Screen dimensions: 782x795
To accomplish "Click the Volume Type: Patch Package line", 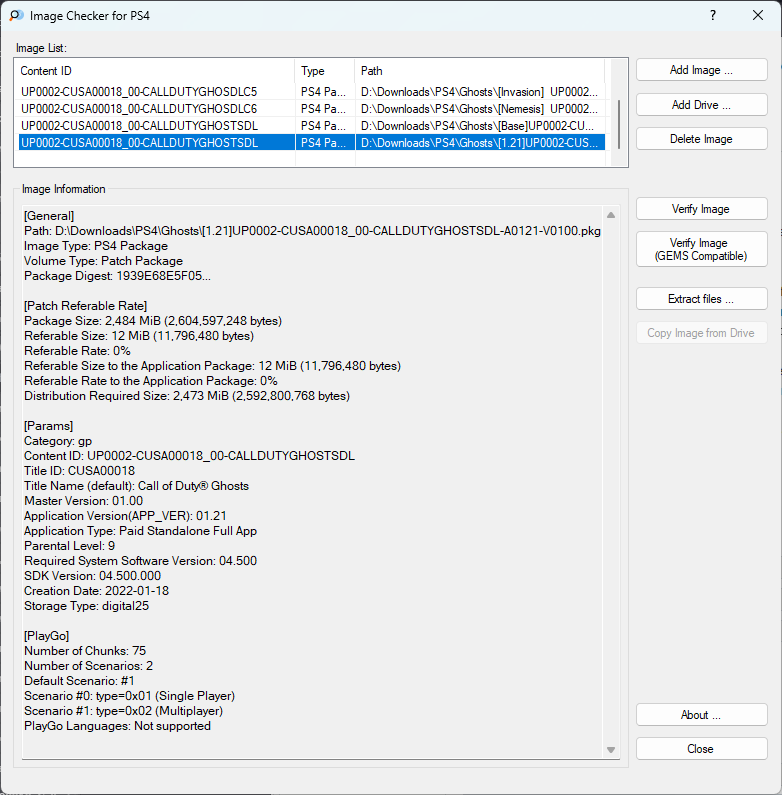I will point(103,261).
